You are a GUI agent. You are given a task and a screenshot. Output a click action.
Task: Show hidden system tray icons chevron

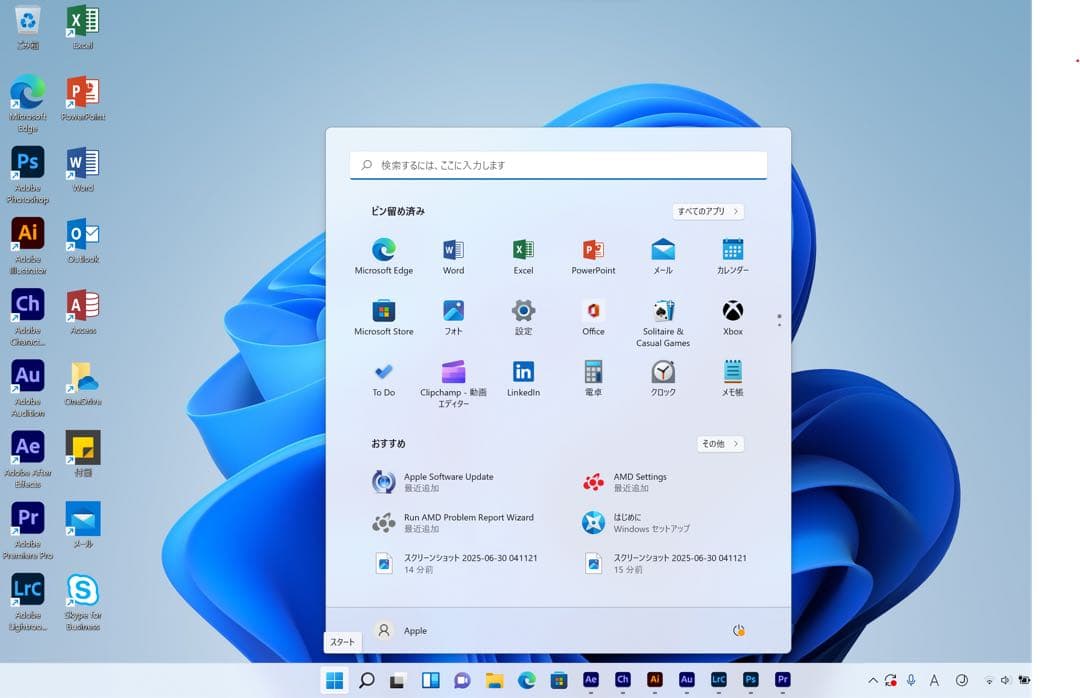pos(872,680)
